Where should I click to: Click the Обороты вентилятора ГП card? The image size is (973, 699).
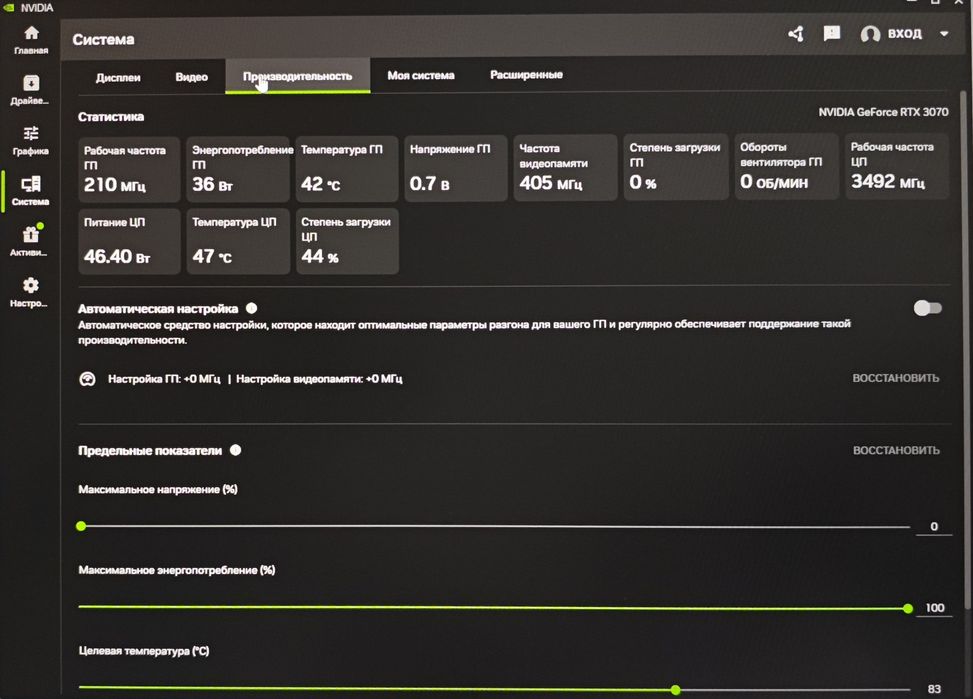786,166
